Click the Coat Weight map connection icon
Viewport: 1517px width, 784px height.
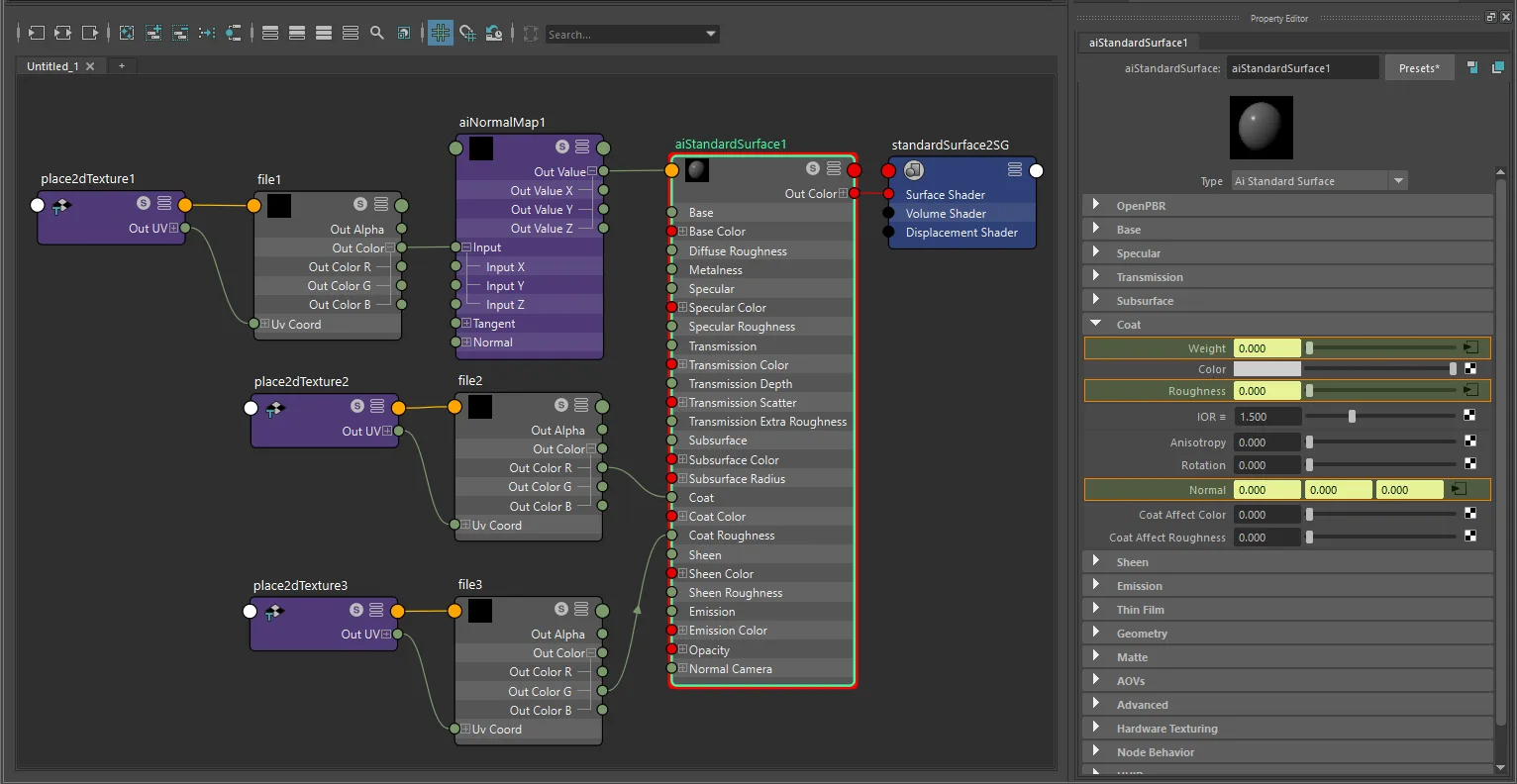(1471, 347)
